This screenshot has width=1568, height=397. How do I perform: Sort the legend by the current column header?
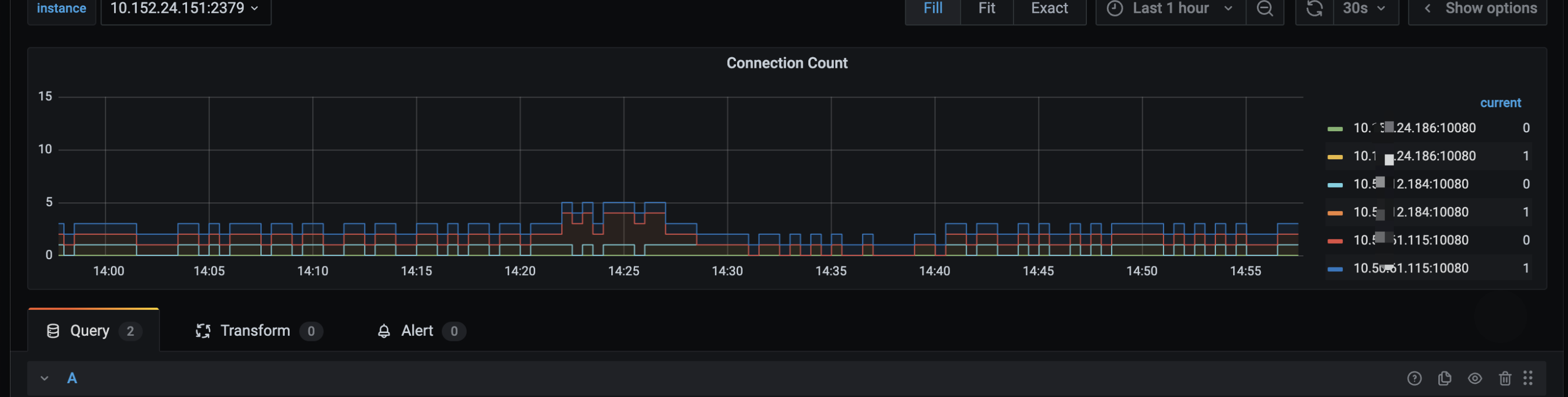coord(1501,103)
